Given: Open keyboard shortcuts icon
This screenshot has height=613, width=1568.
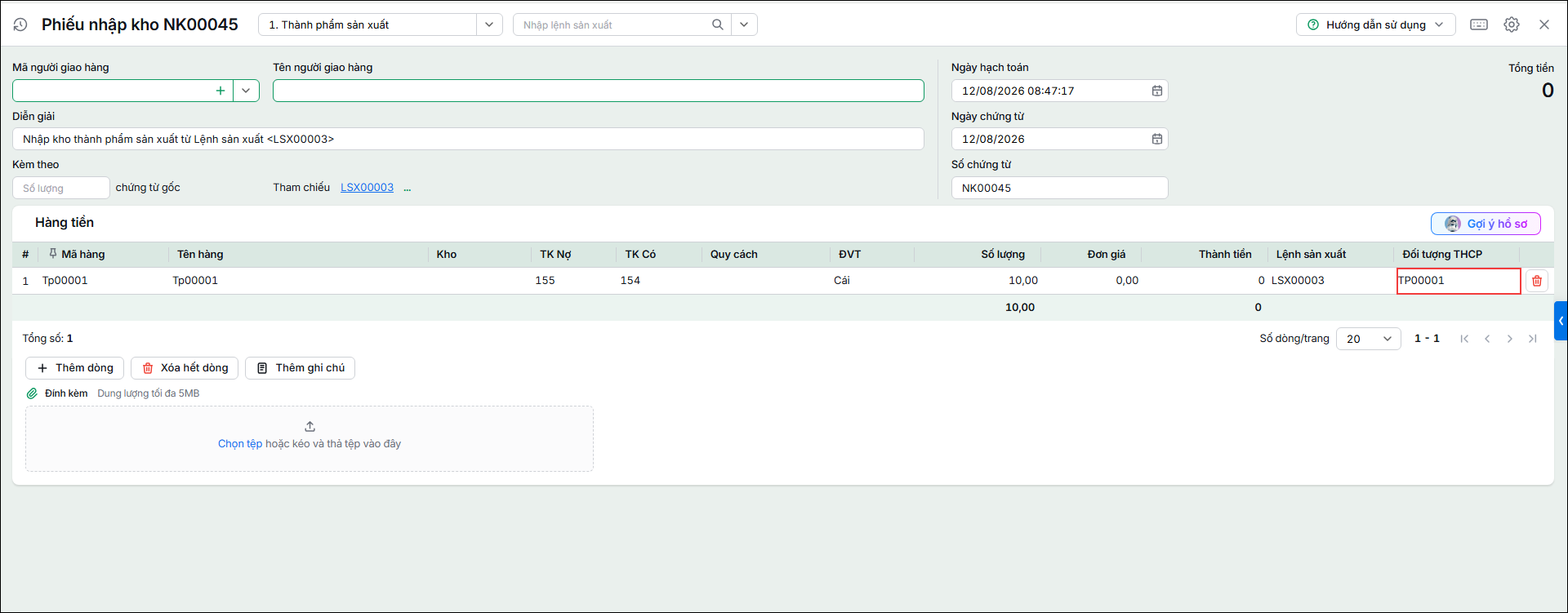Looking at the screenshot, I should tap(1479, 24).
